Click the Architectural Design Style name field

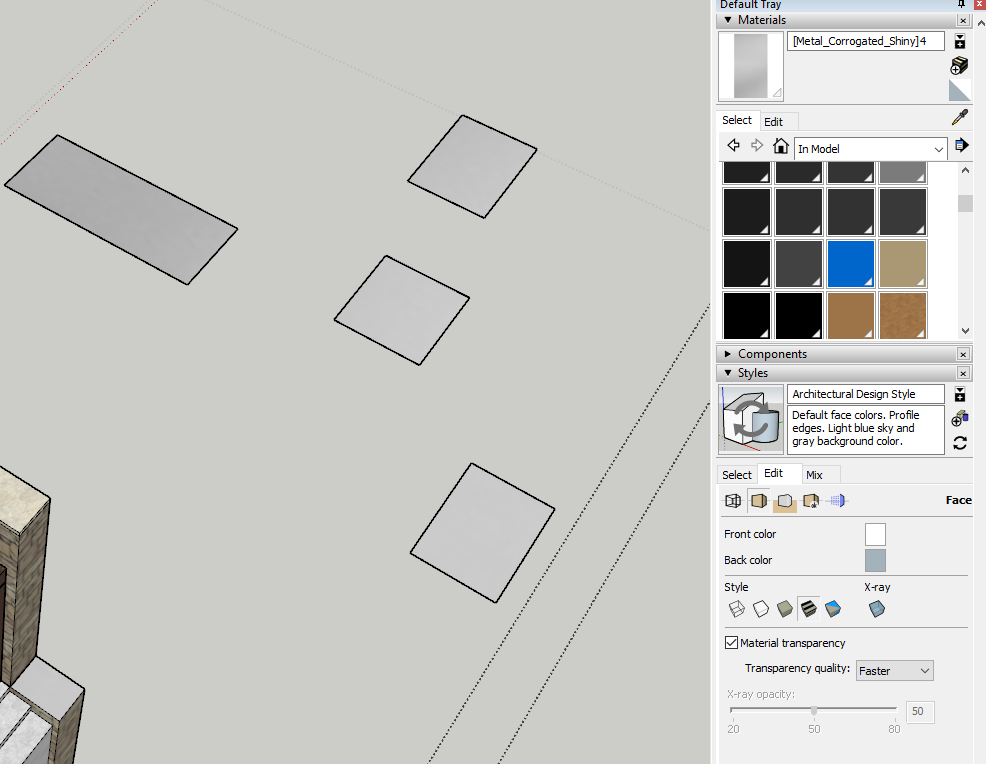[x=865, y=394]
